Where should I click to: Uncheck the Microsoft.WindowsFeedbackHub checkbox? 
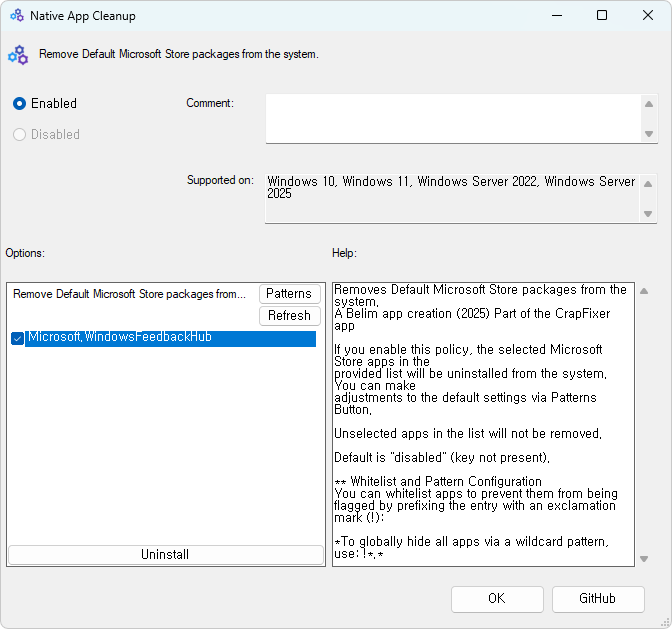[x=17, y=338]
